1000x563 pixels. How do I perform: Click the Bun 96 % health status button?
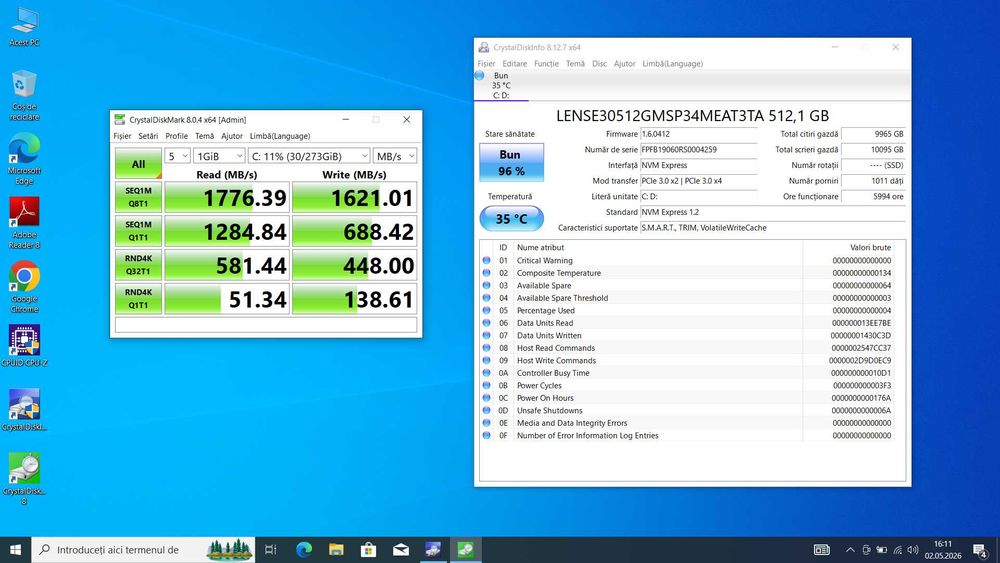pyautogui.click(x=511, y=163)
